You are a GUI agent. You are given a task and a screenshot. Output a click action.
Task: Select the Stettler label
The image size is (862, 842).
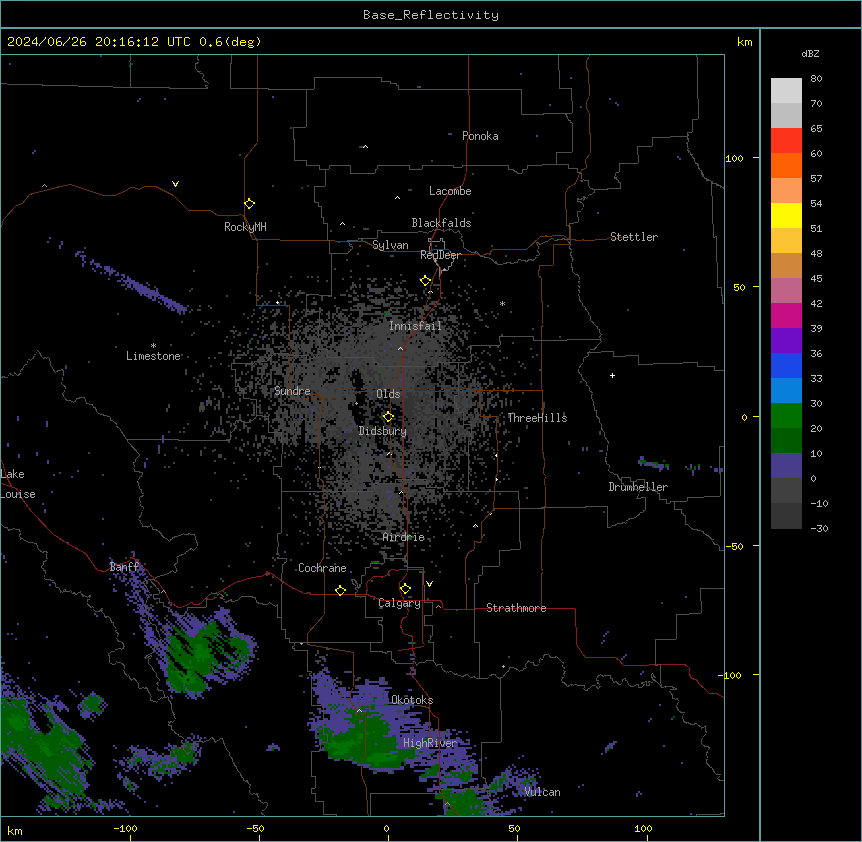coord(634,237)
